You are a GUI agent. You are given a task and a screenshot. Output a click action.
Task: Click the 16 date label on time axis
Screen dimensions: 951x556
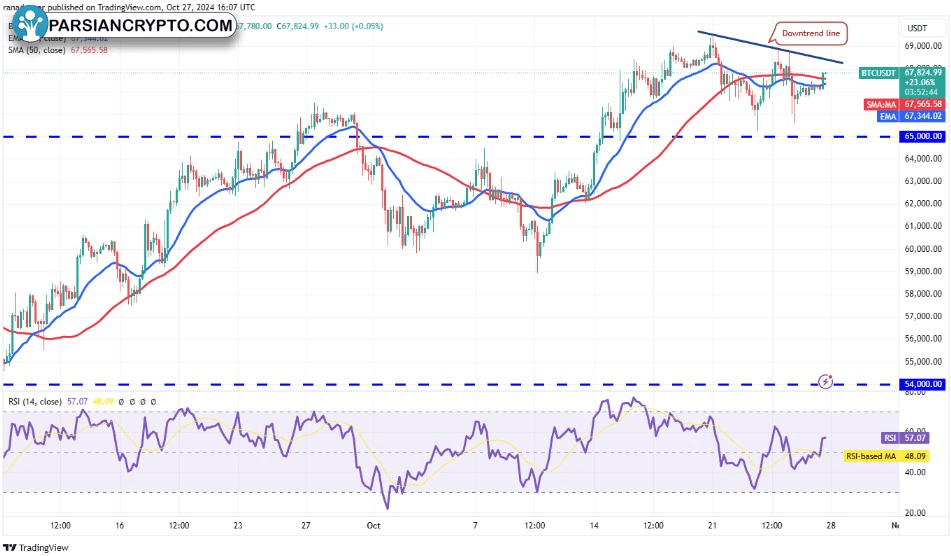[119, 526]
